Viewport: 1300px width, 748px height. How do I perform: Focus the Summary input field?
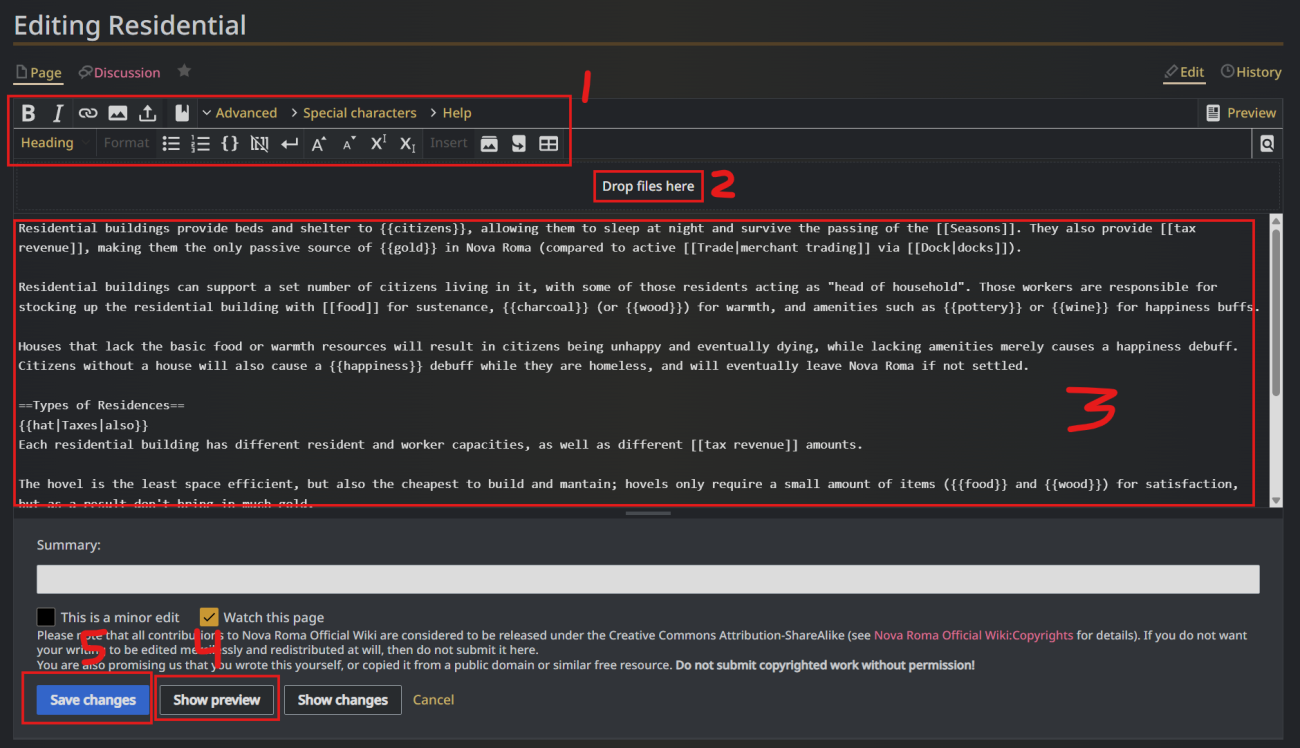pyautogui.click(x=648, y=579)
